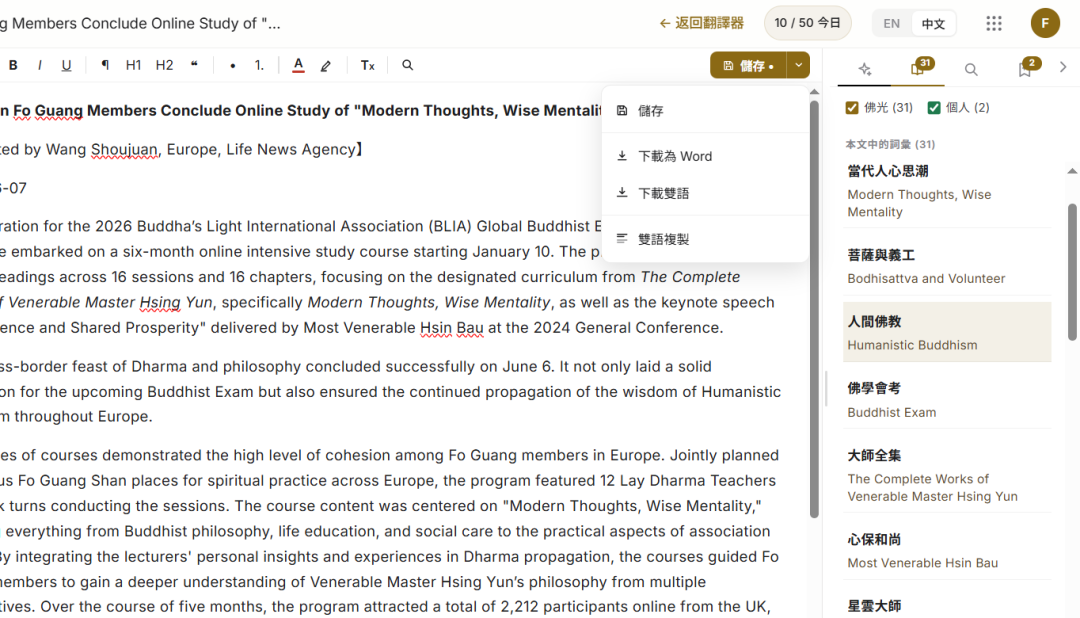Apply Heading 1 style
This screenshot has width=1080, height=618.
(x=133, y=65)
